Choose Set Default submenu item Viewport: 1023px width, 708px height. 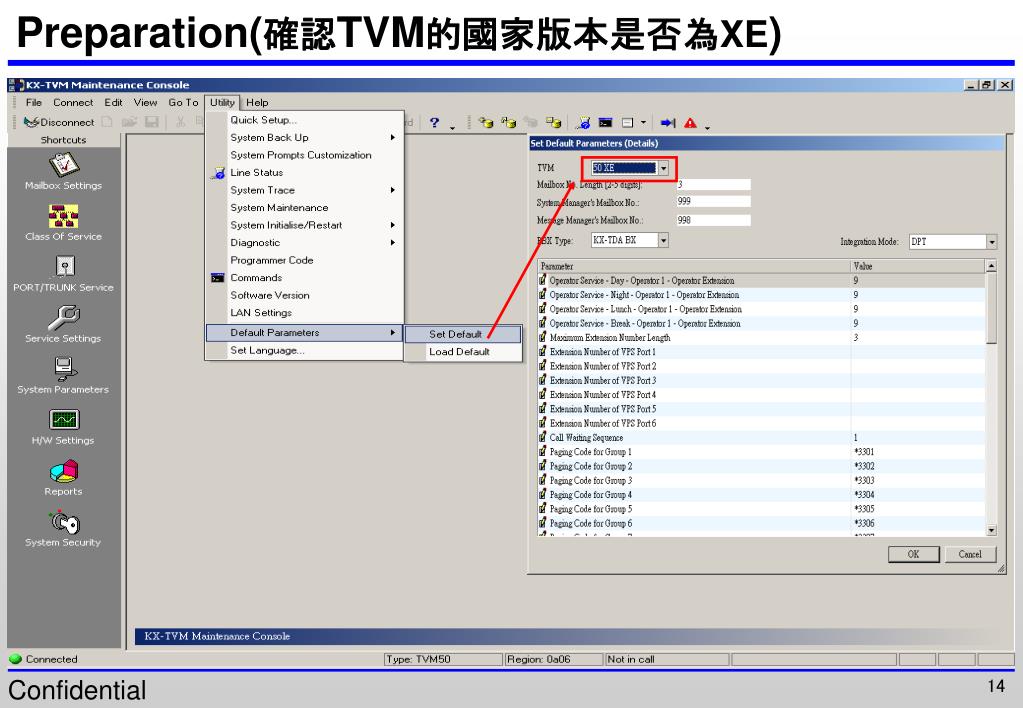[x=463, y=334]
